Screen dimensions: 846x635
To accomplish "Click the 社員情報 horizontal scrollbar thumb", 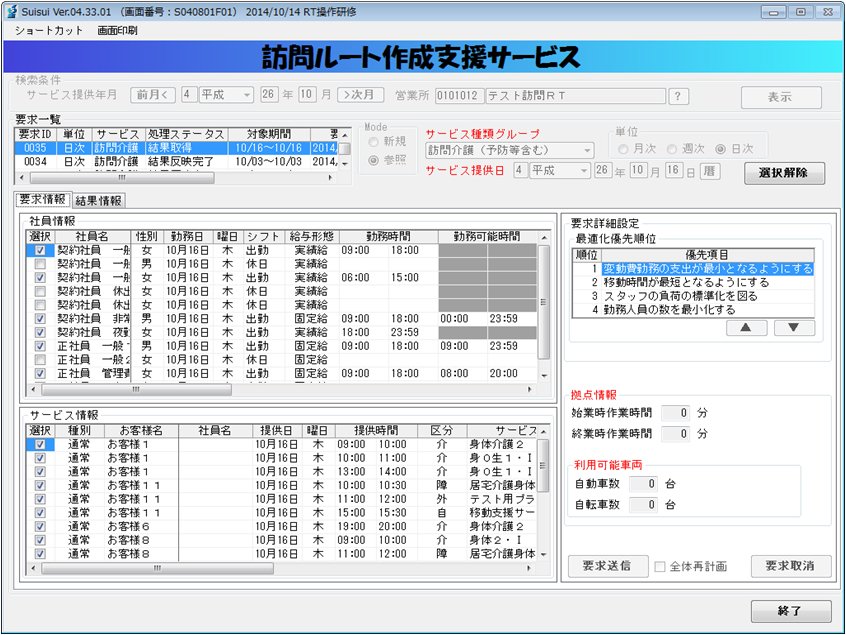I will 136,390.
